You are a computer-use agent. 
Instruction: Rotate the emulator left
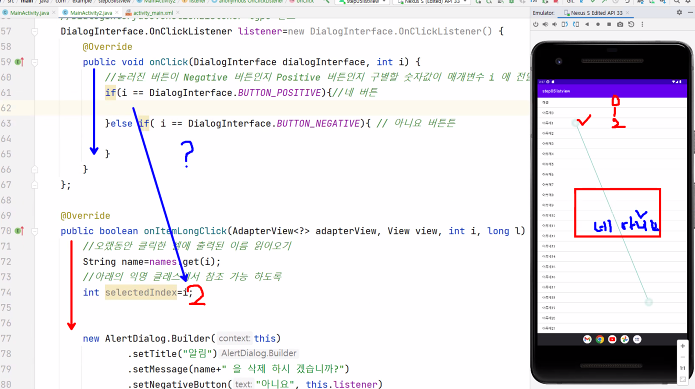point(565,24)
